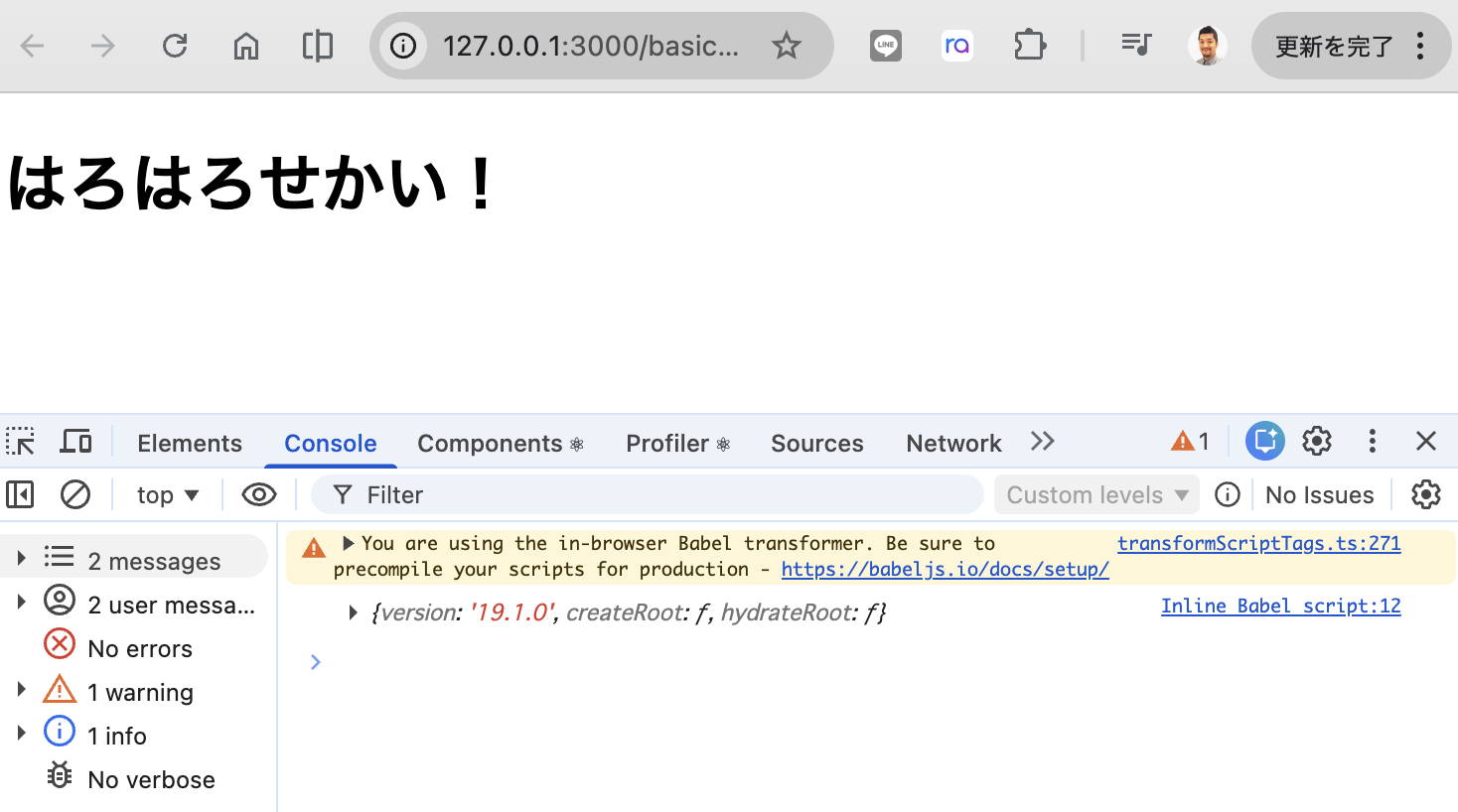Expand the React version object log
Screen dimensions: 1458x812
[x=354, y=612]
